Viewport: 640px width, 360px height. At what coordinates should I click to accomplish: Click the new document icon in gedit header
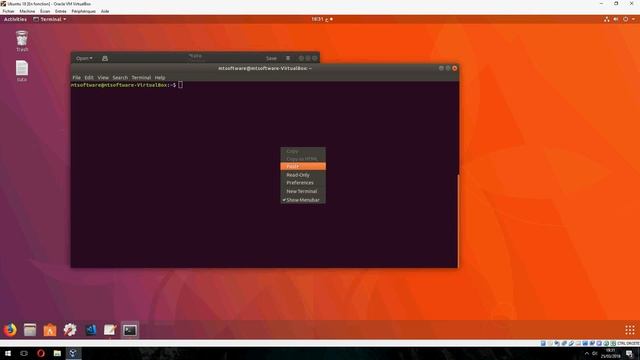[x=105, y=58]
